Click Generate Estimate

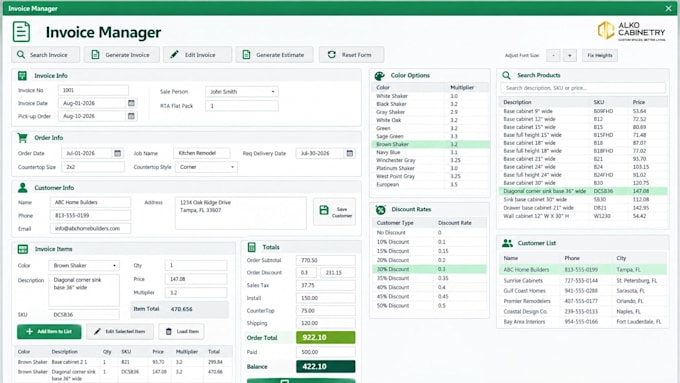point(275,55)
